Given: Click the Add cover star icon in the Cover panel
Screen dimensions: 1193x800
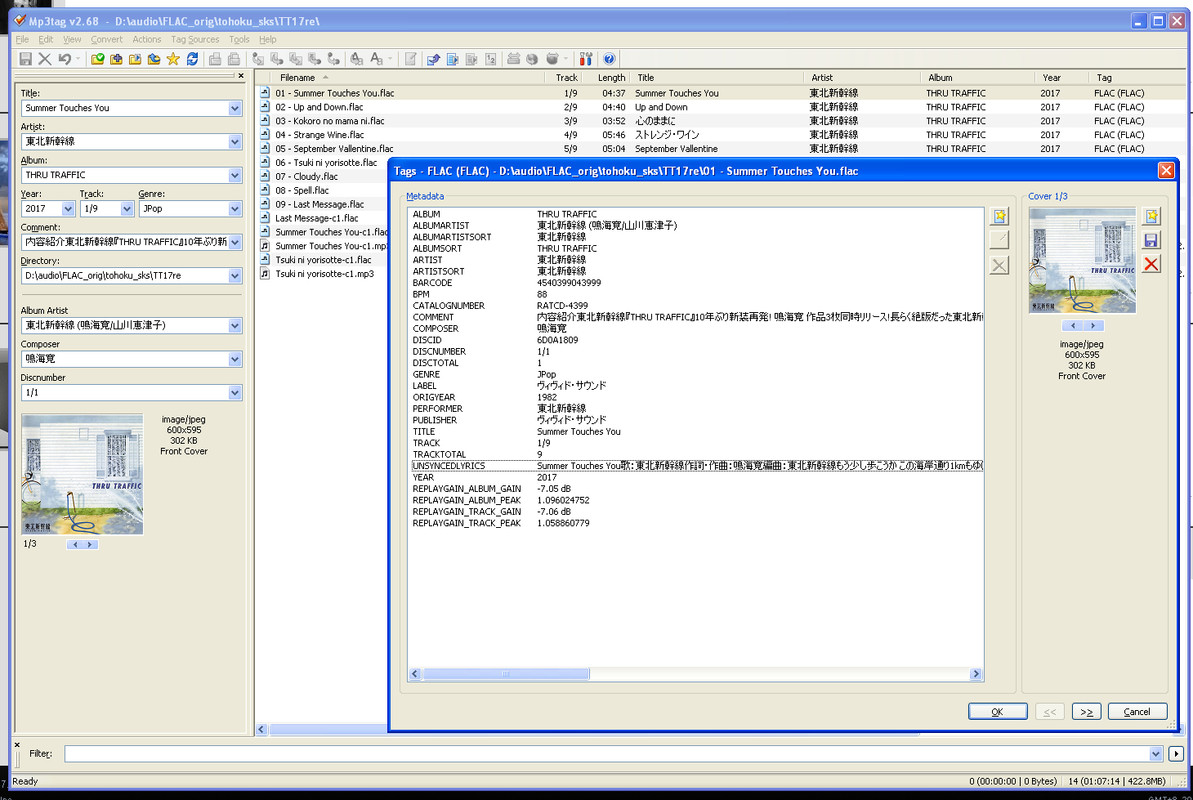Looking at the screenshot, I should (x=1152, y=216).
